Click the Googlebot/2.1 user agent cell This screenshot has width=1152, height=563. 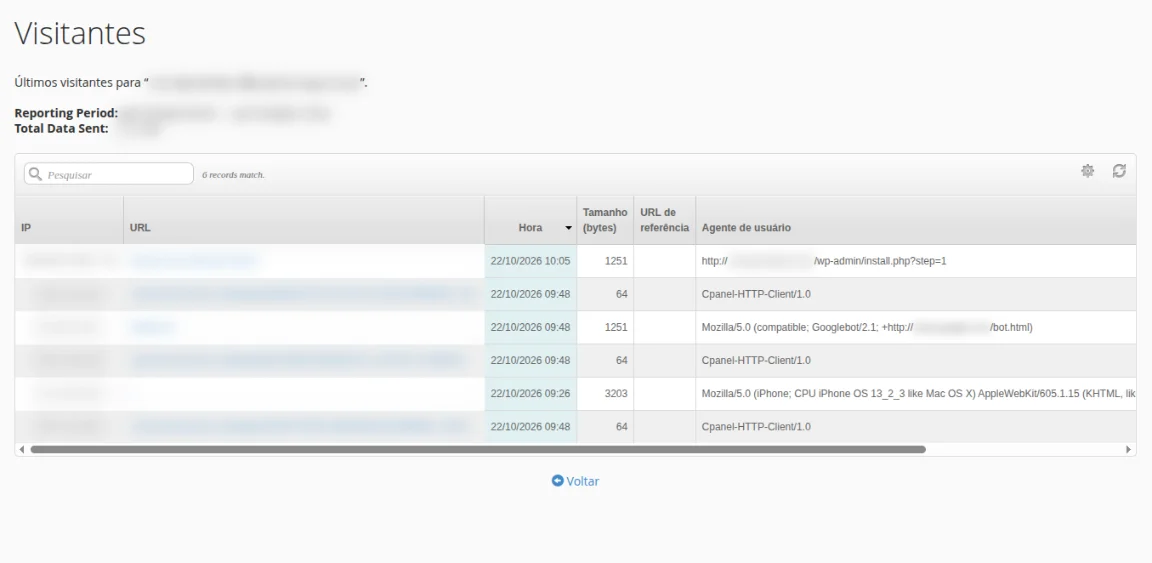[915, 327]
